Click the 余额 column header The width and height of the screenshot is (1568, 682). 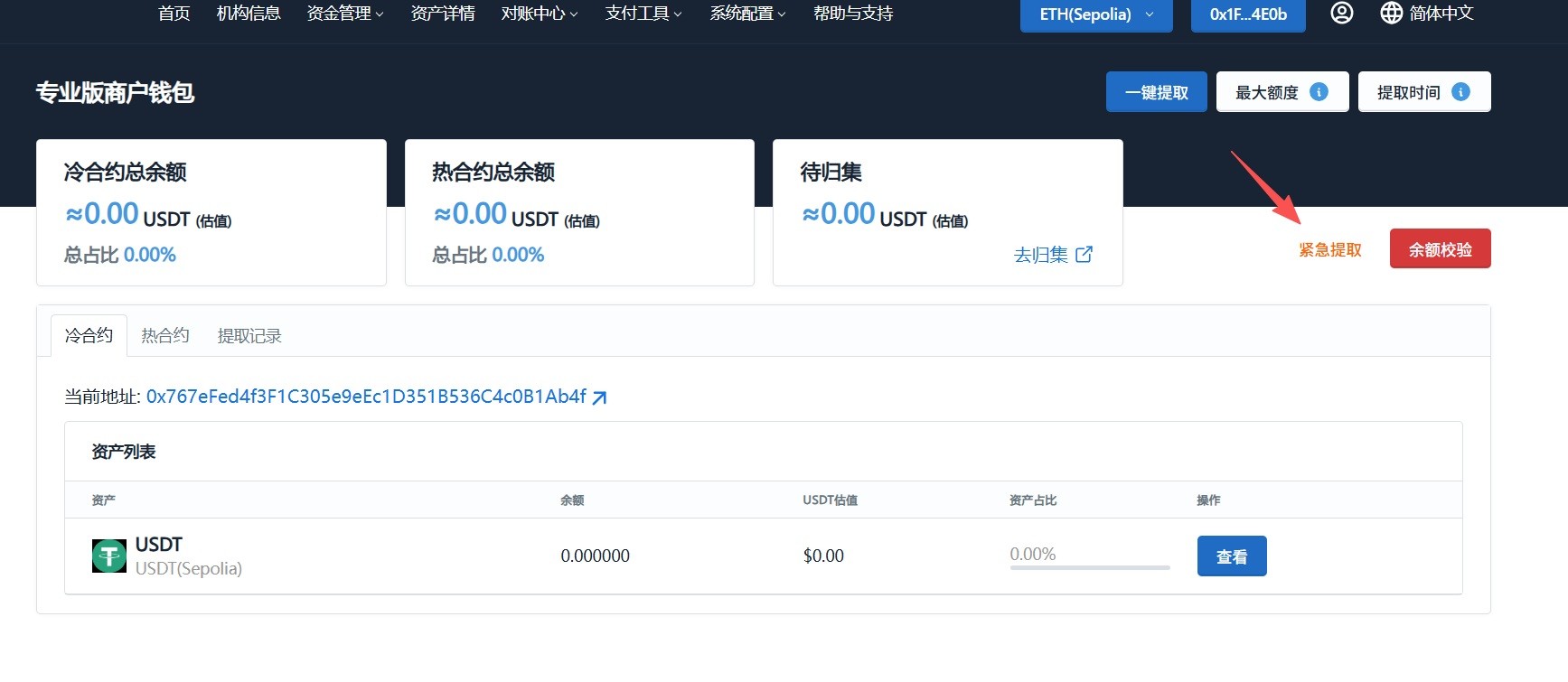(x=572, y=500)
